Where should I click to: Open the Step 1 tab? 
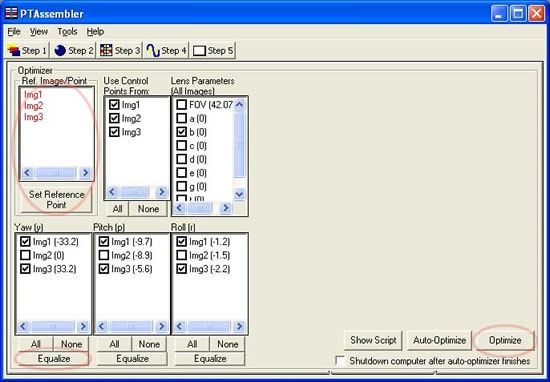point(28,51)
